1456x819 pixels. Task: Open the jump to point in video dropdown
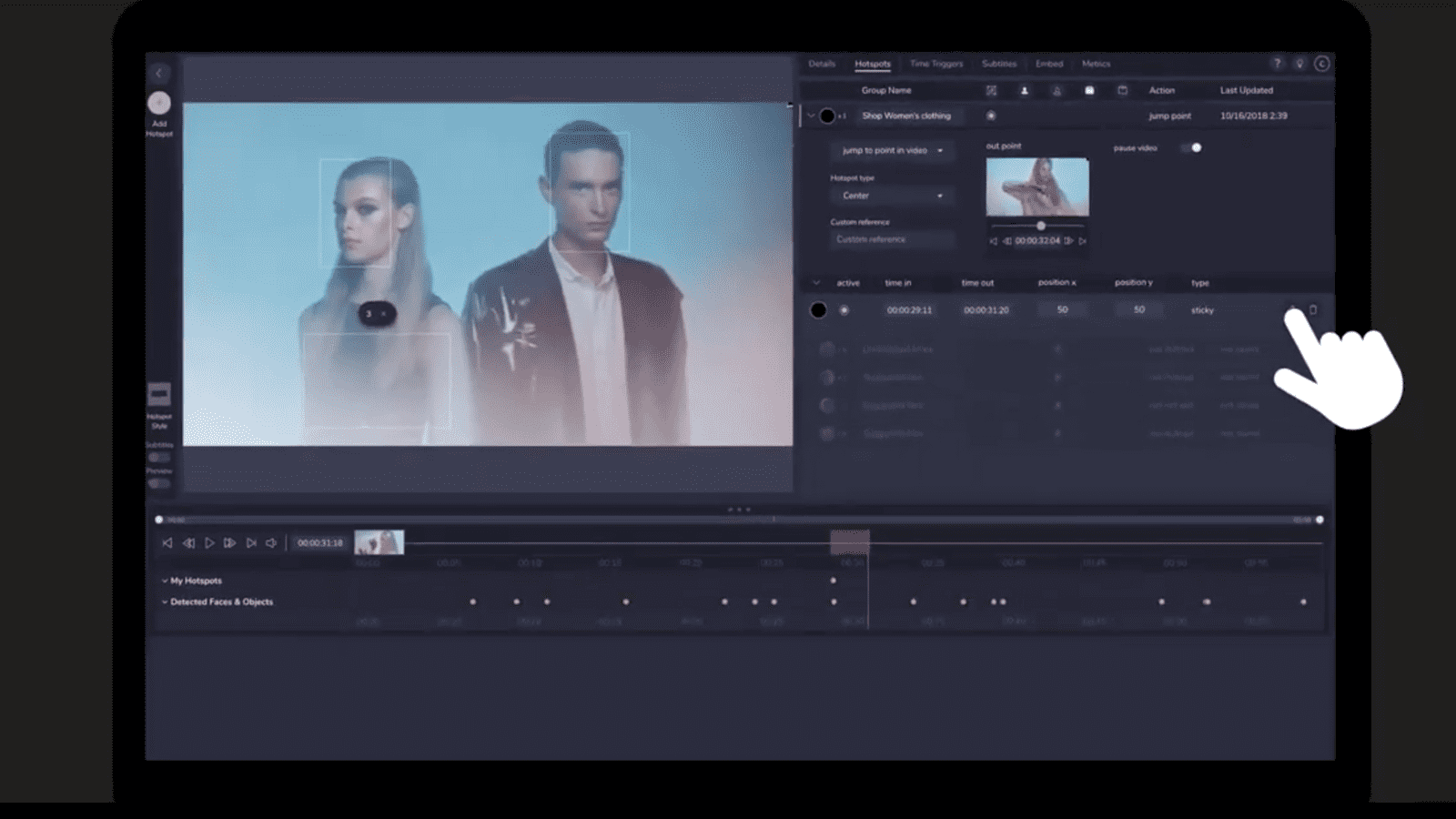[x=892, y=151]
